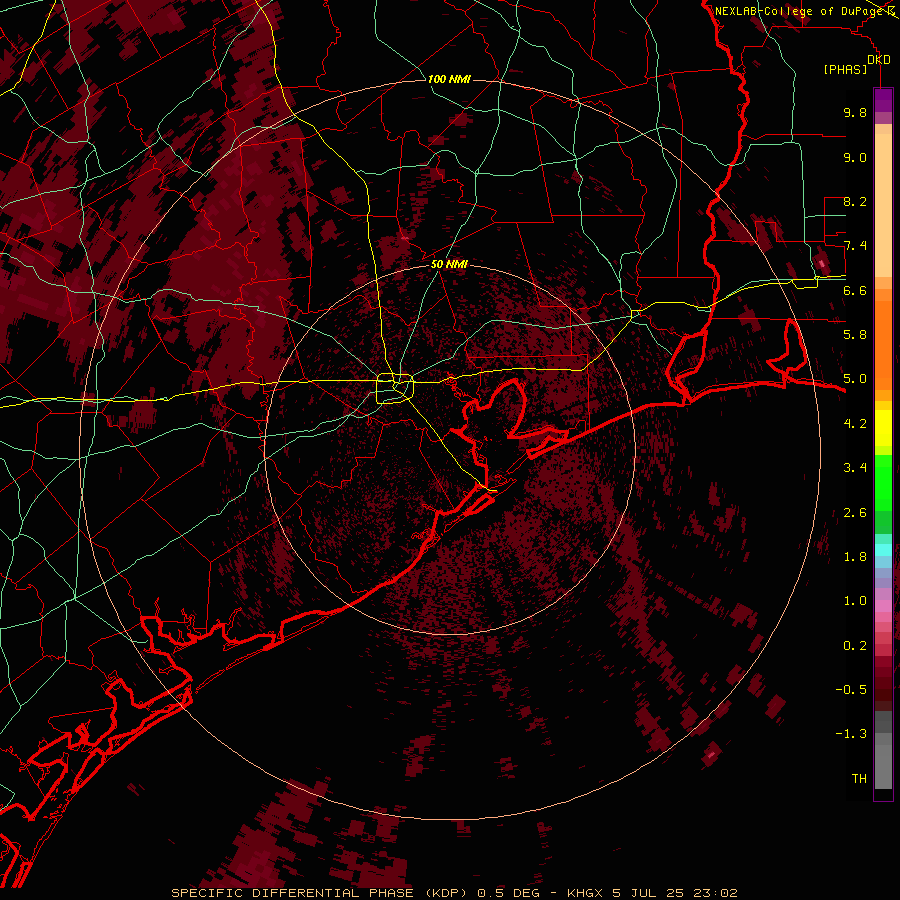Click the -0.5 value on the scale

click(851, 690)
